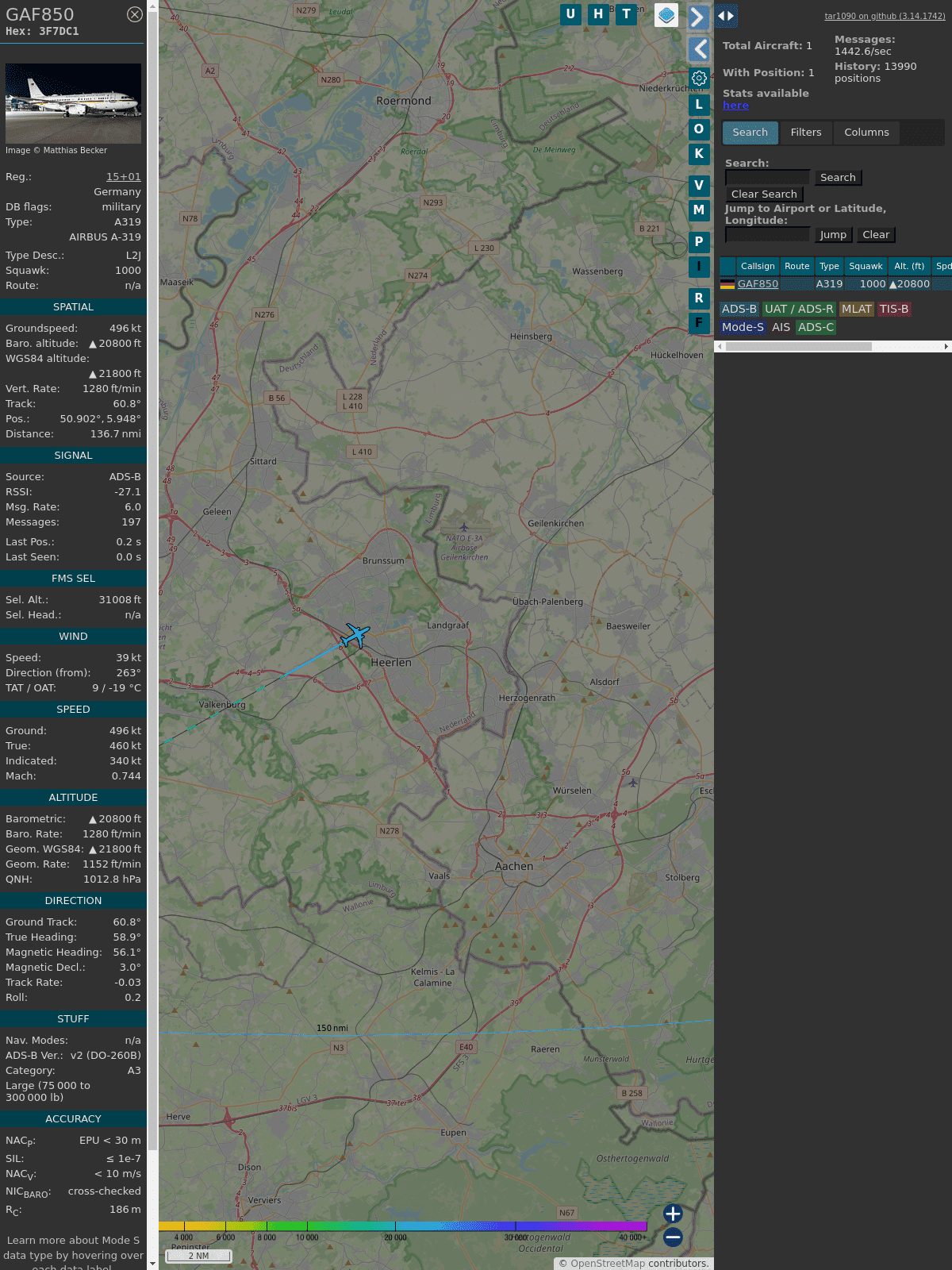Sort table by Alt. (ft) column
952x1270 pixels.
(x=909, y=267)
